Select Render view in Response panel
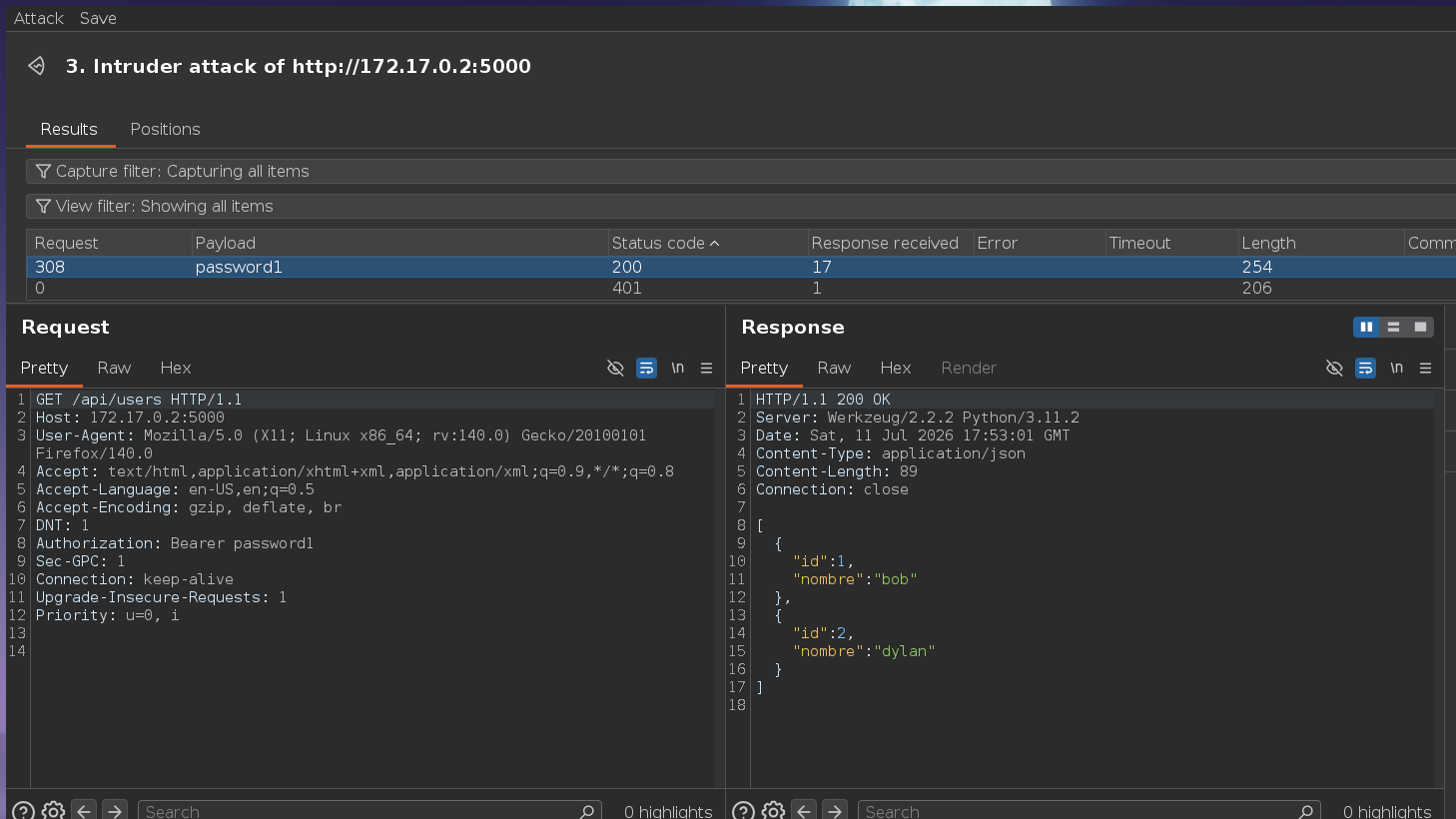This screenshot has height=819, width=1456. coord(969,368)
